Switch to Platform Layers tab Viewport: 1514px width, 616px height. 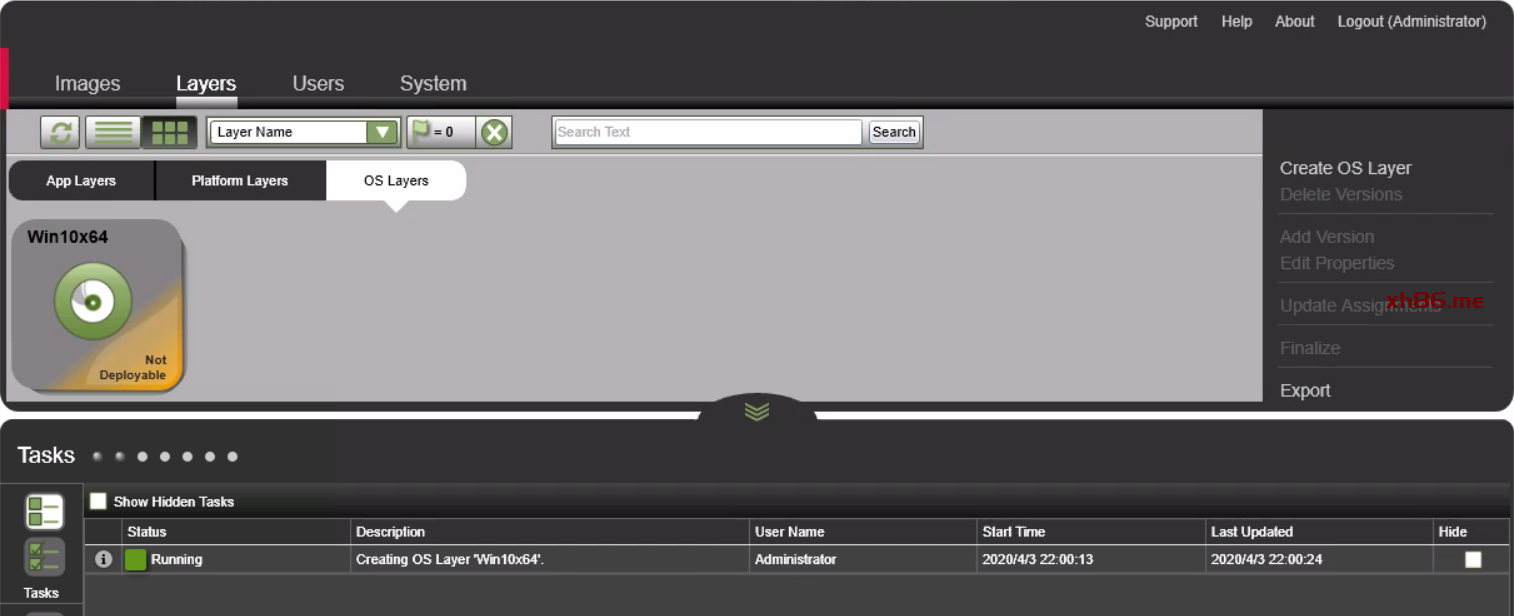click(240, 181)
